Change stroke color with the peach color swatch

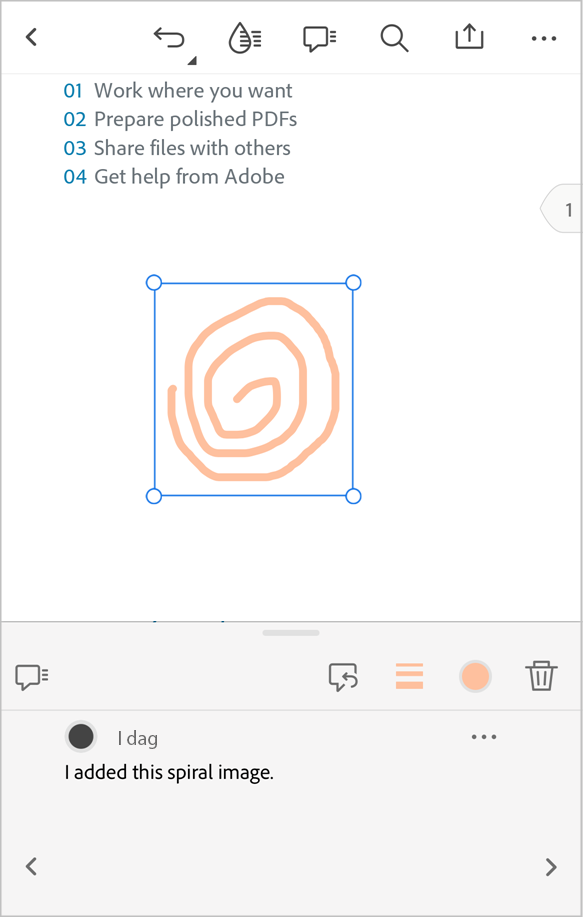475,676
